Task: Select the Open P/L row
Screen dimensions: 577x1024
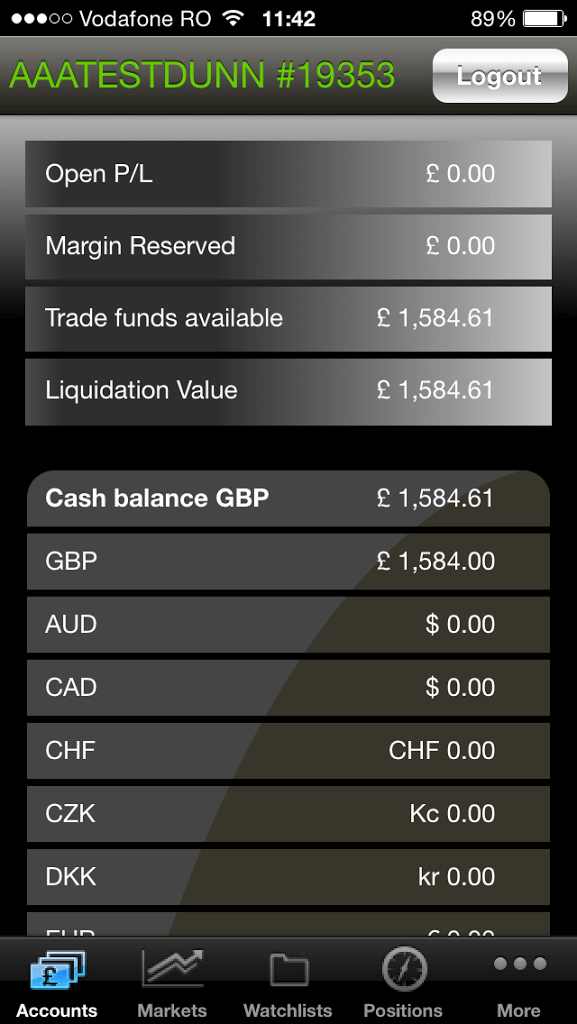Action: point(288,174)
